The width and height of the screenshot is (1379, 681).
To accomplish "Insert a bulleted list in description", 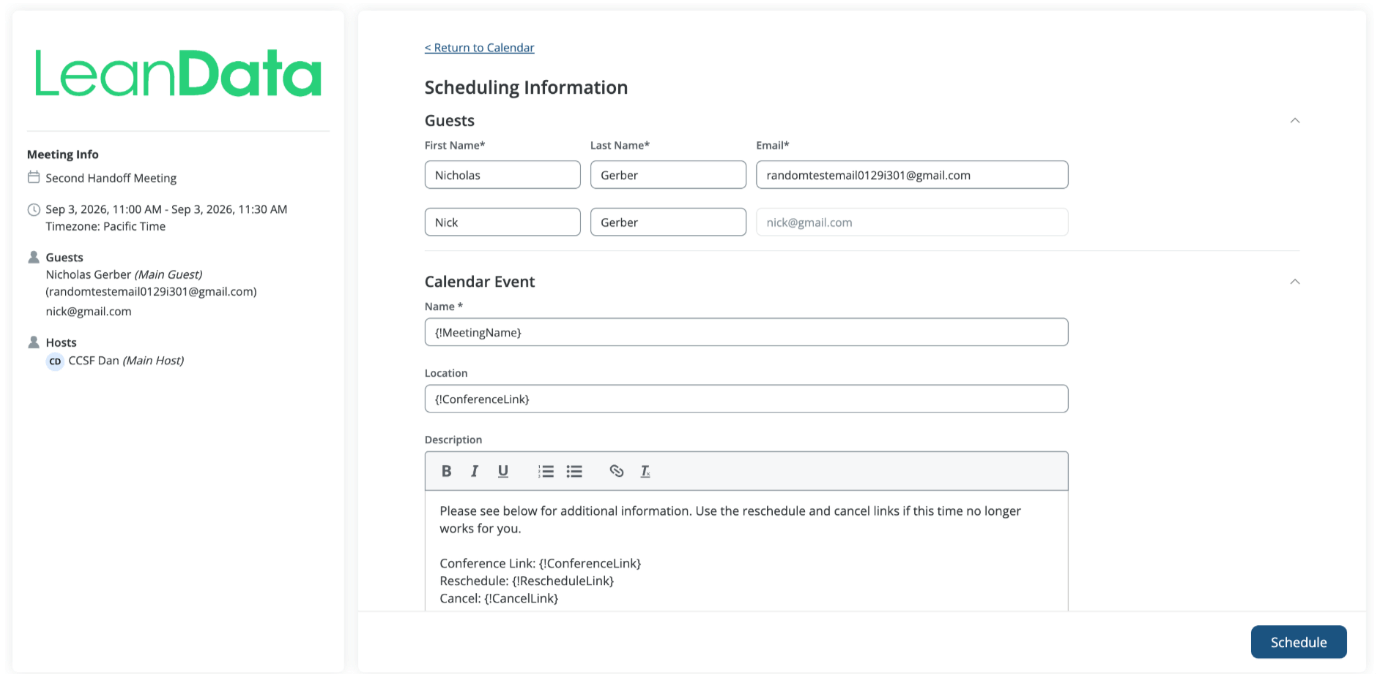I will [574, 471].
